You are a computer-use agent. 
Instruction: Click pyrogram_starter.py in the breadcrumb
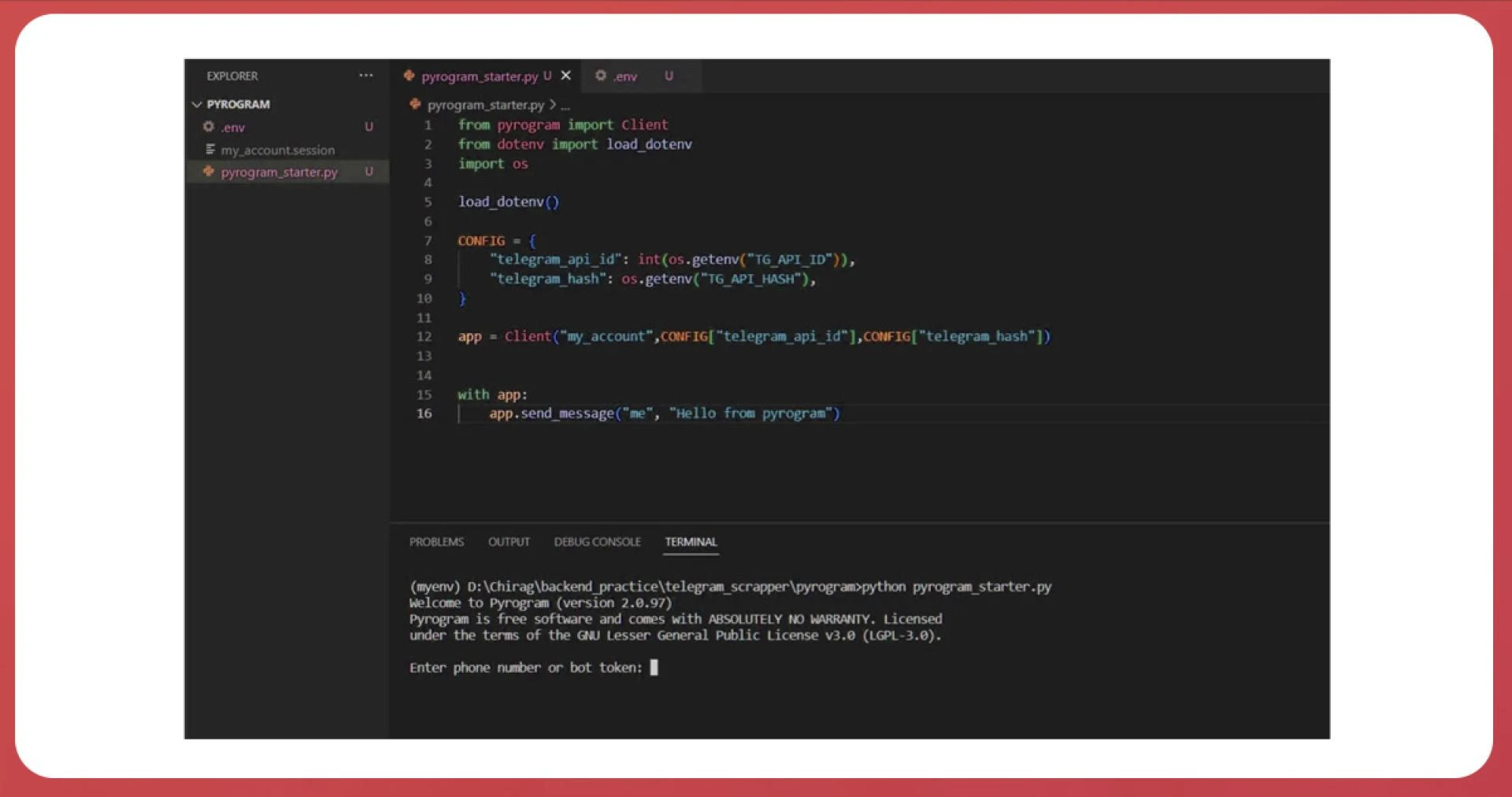click(x=485, y=105)
